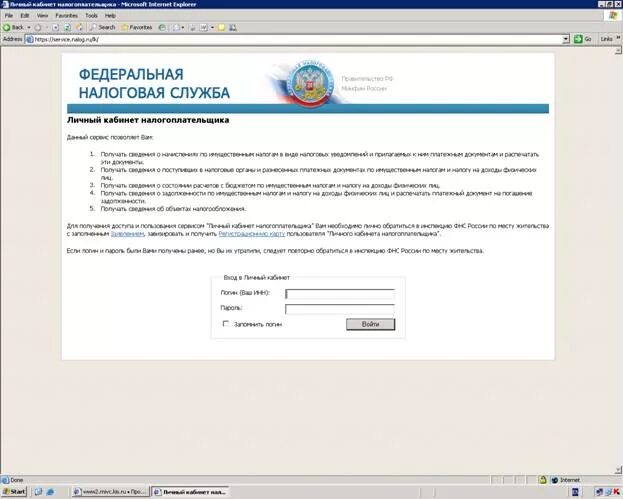Click the page icon in the address bar

point(29,39)
